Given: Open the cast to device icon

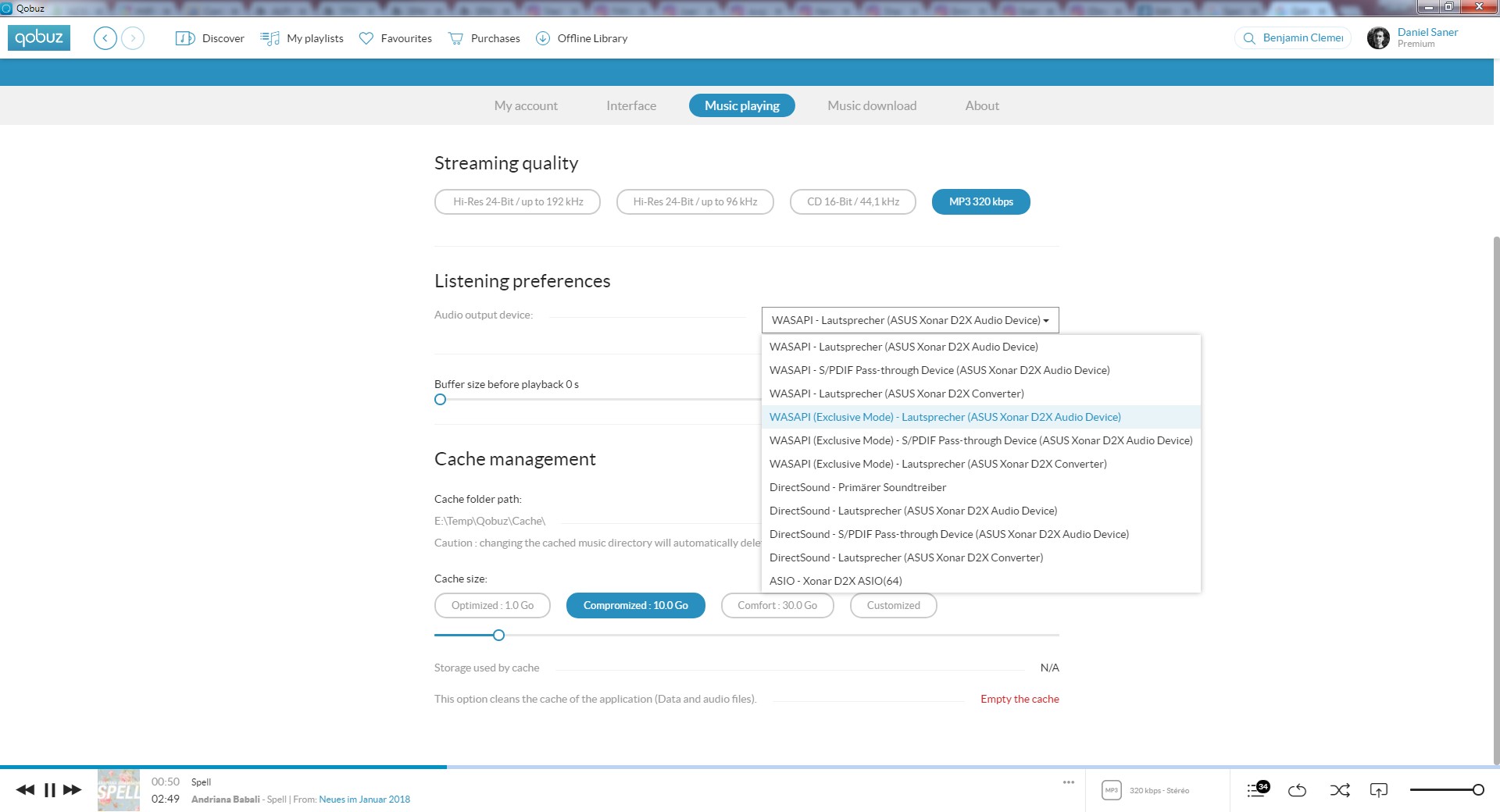Looking at the screenshot, I should pyautogui.click(x=1379, y=790).
